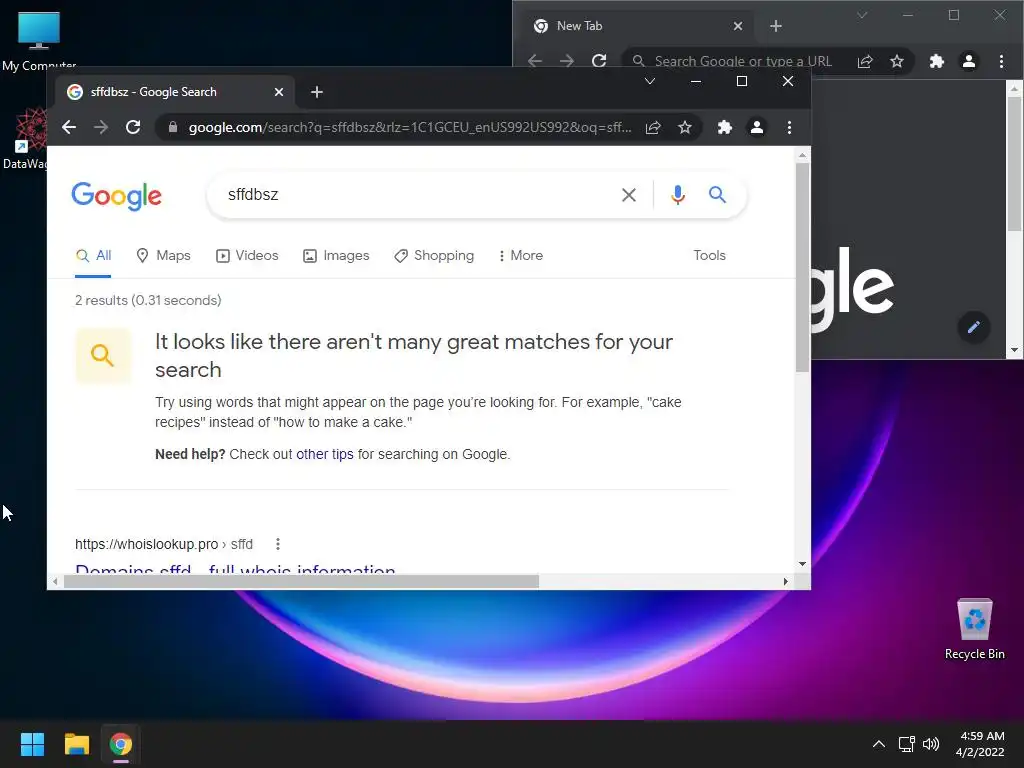The width and height of the screenshot is (1024, 768).
Task: Bookmark the sffdbsz search page with the star
Action: [684, 127]
